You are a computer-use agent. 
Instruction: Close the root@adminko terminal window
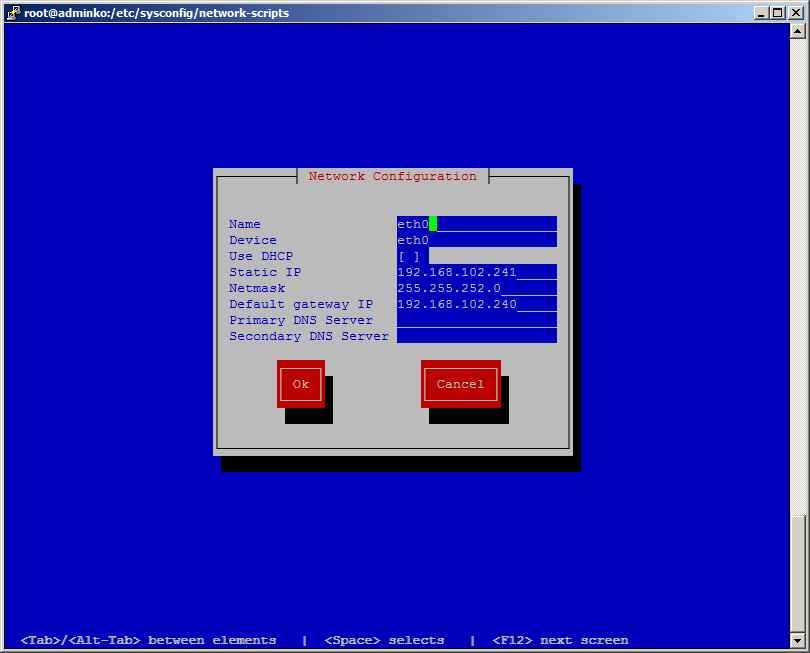(x=795, y=12)
